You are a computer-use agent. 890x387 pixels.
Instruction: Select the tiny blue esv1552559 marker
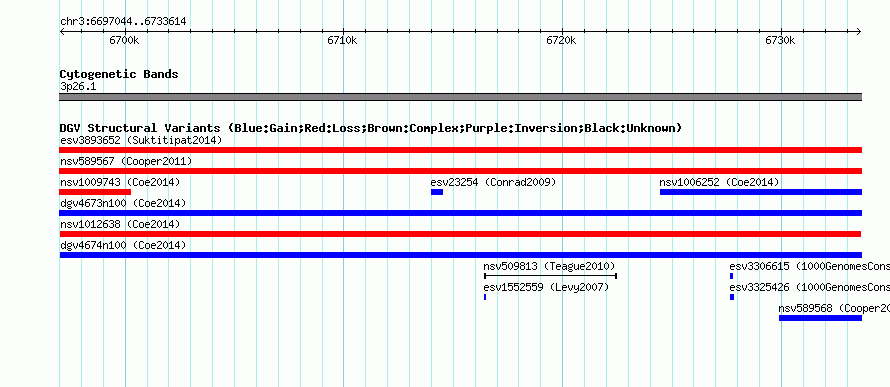(485, 297)
